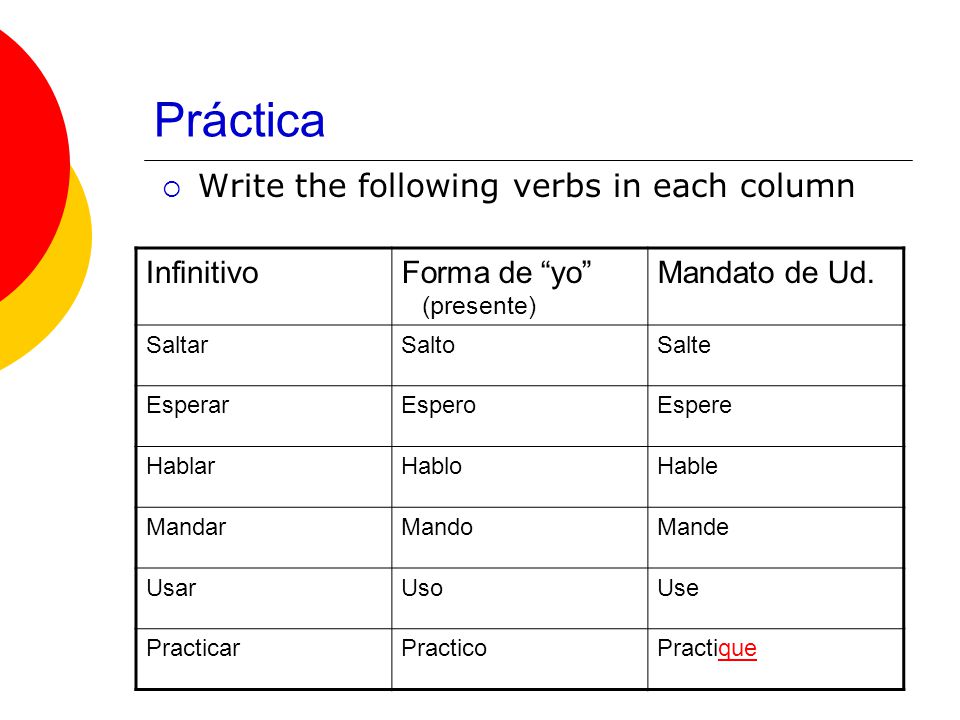Select the Infinitivo column header
This screenshot has height=720, width=960.
click(263, 287)
